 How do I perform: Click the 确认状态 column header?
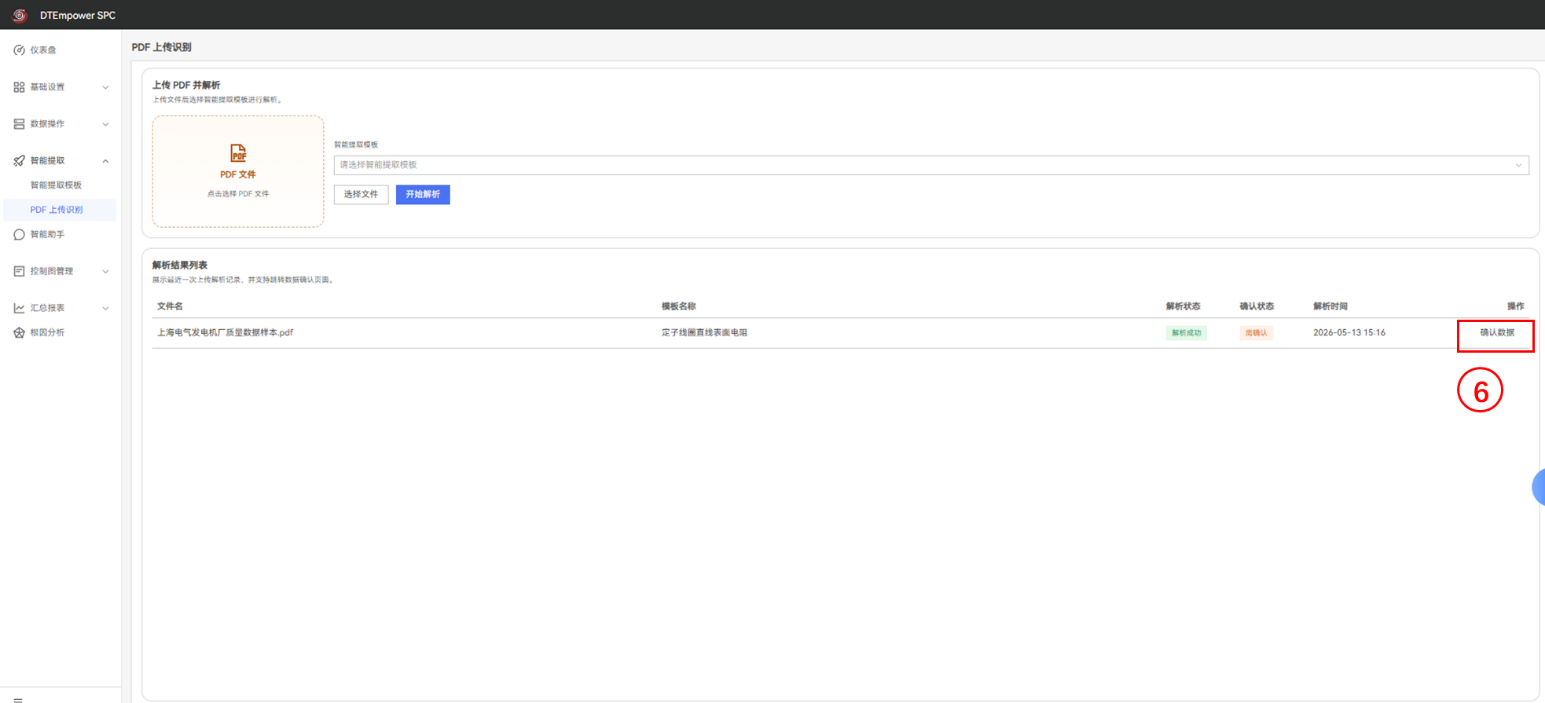[x=1257, y=306]
